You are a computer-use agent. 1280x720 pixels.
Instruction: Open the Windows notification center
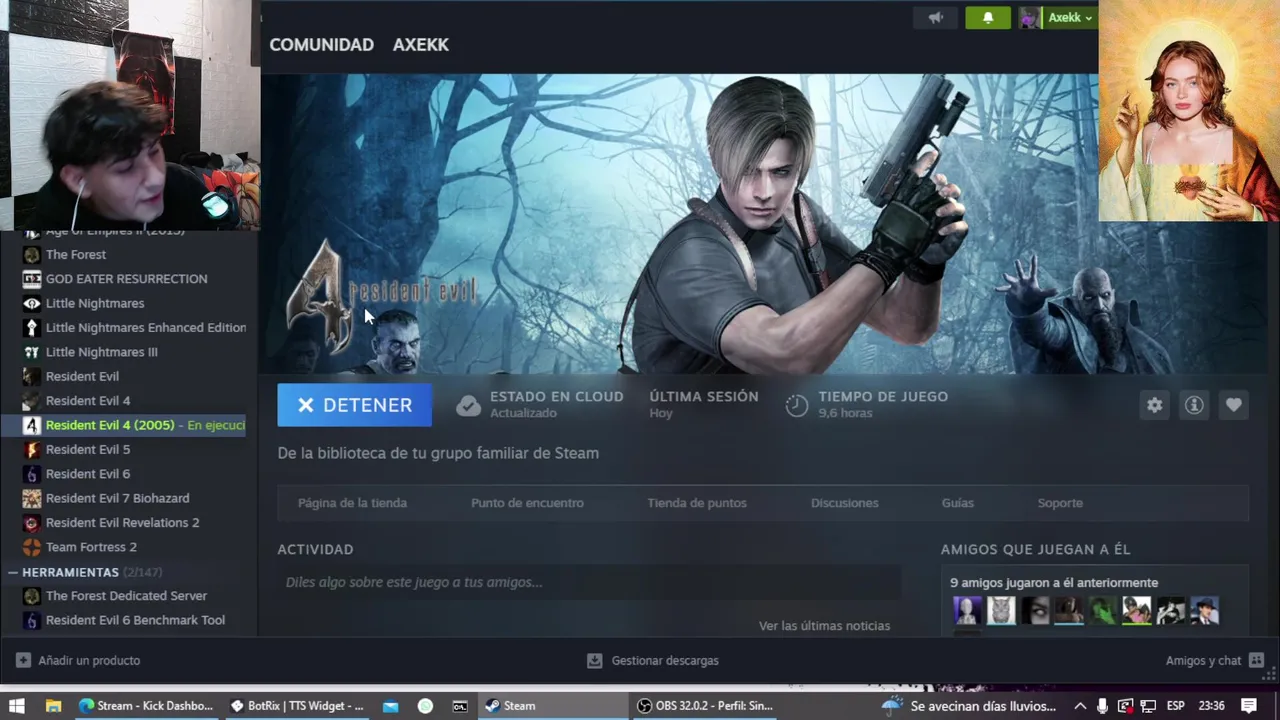click(x=1249, y=706)
